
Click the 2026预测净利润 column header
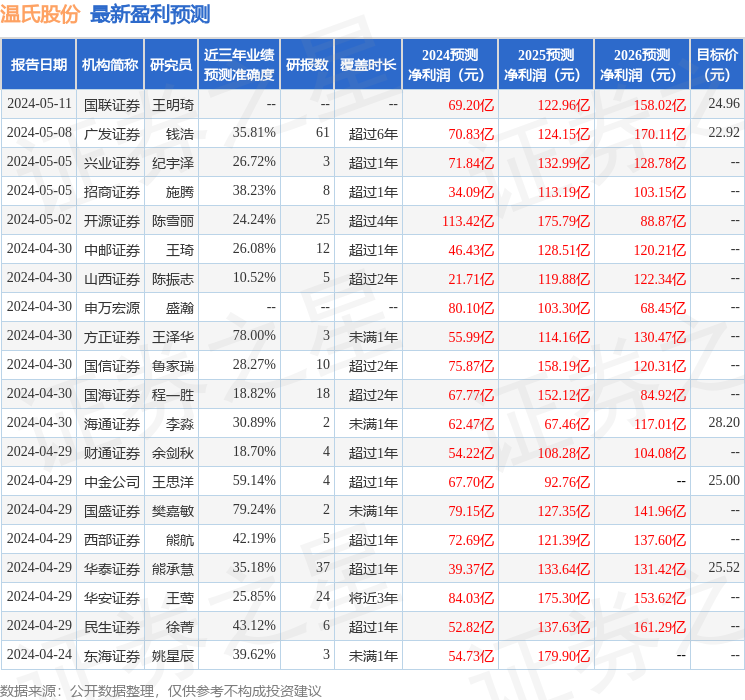(642, 65)
